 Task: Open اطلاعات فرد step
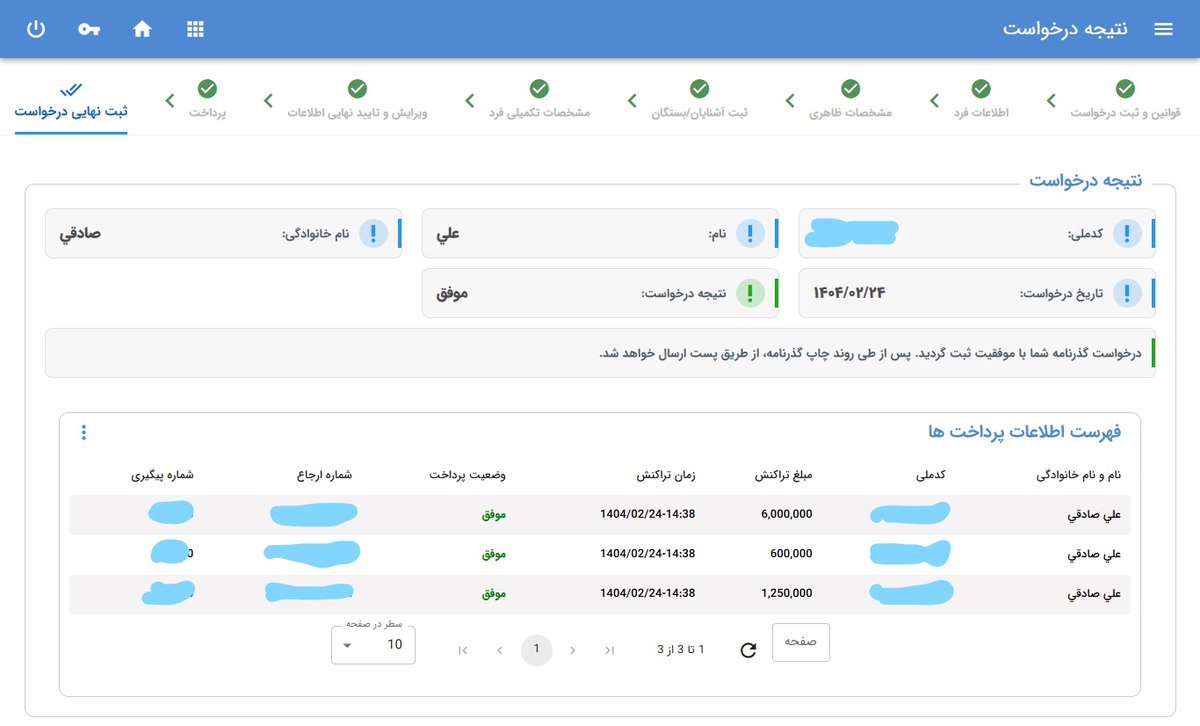[x=981, y=113]
